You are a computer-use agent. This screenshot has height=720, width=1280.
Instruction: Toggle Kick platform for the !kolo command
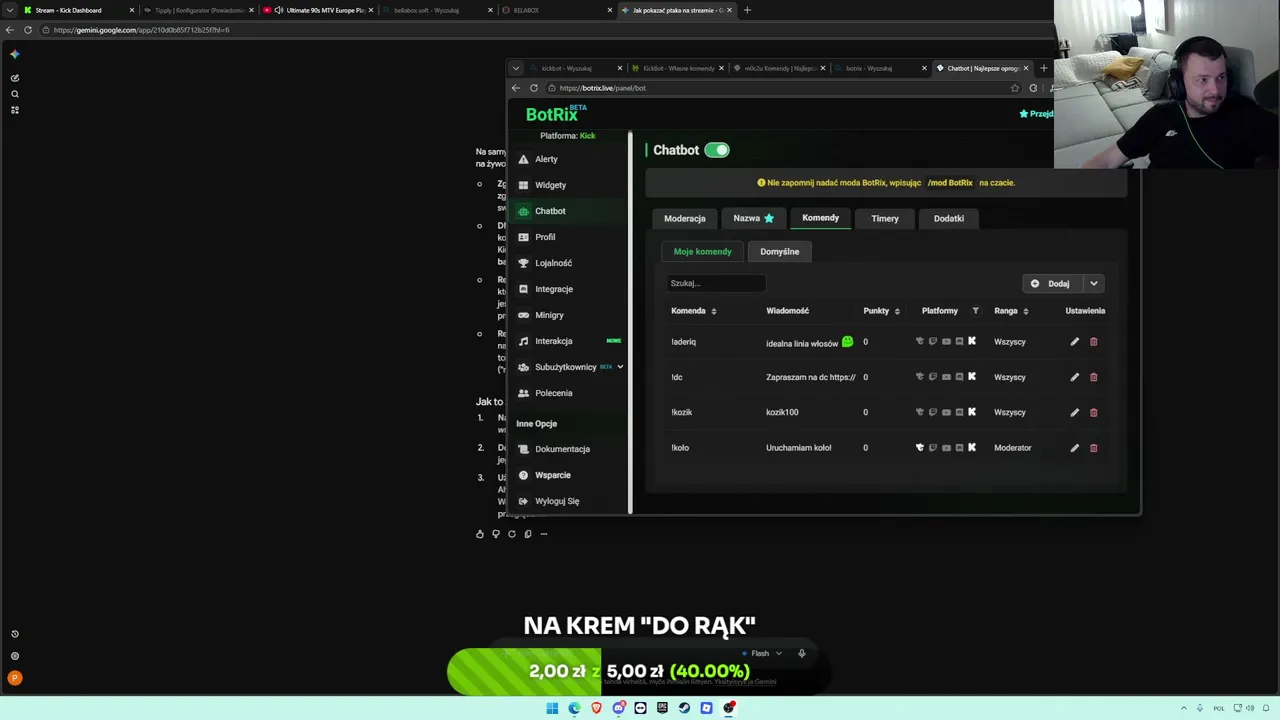972,448
